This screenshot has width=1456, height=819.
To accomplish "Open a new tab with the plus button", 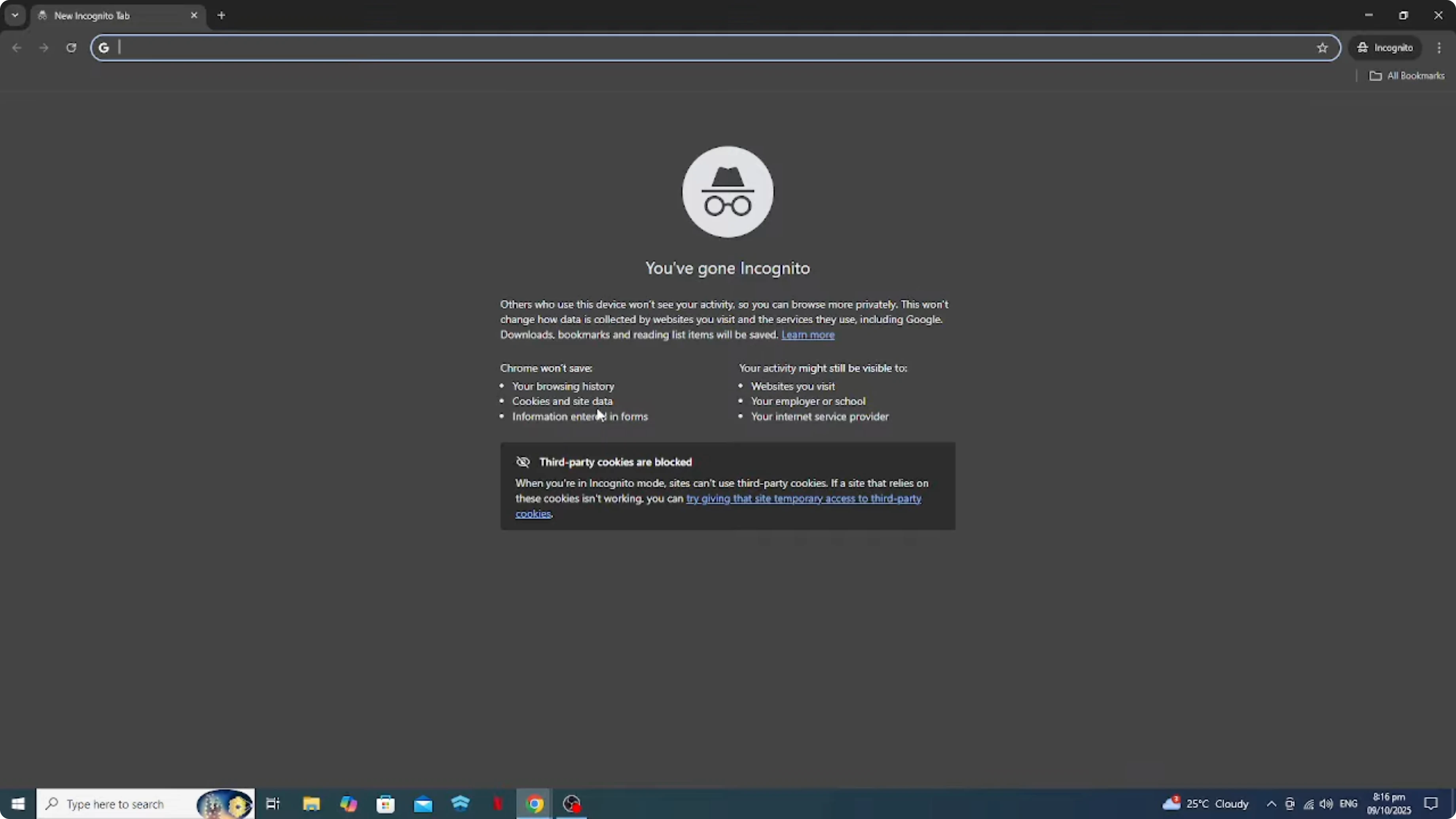I will (221, 16).
